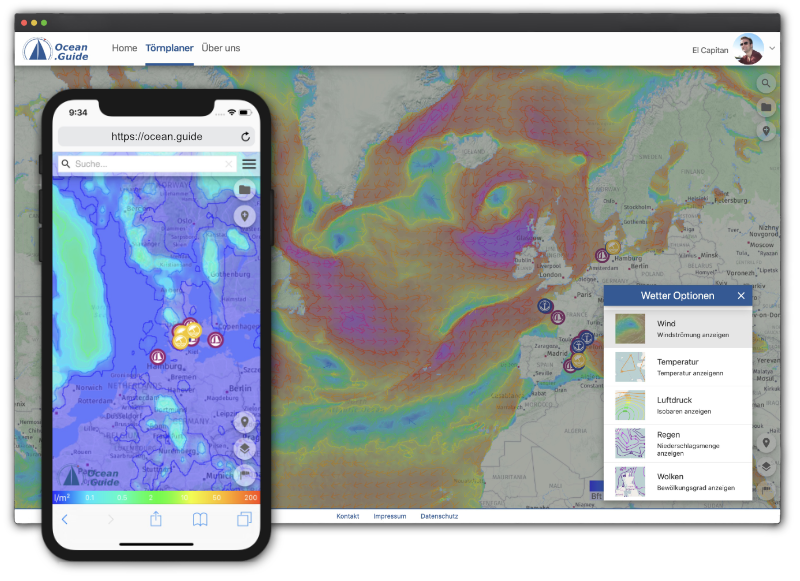Viewport: 800px width, 581px height.
Task: Click the blue anchor marker west of Paris
Action: 545,306
